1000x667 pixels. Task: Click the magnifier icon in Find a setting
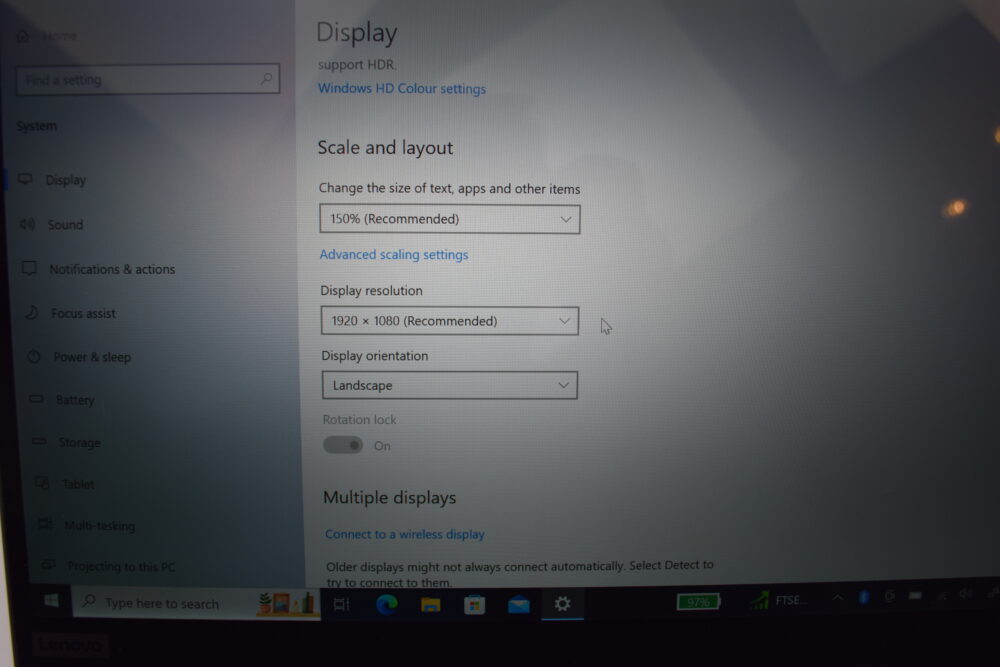pos(267,78)
